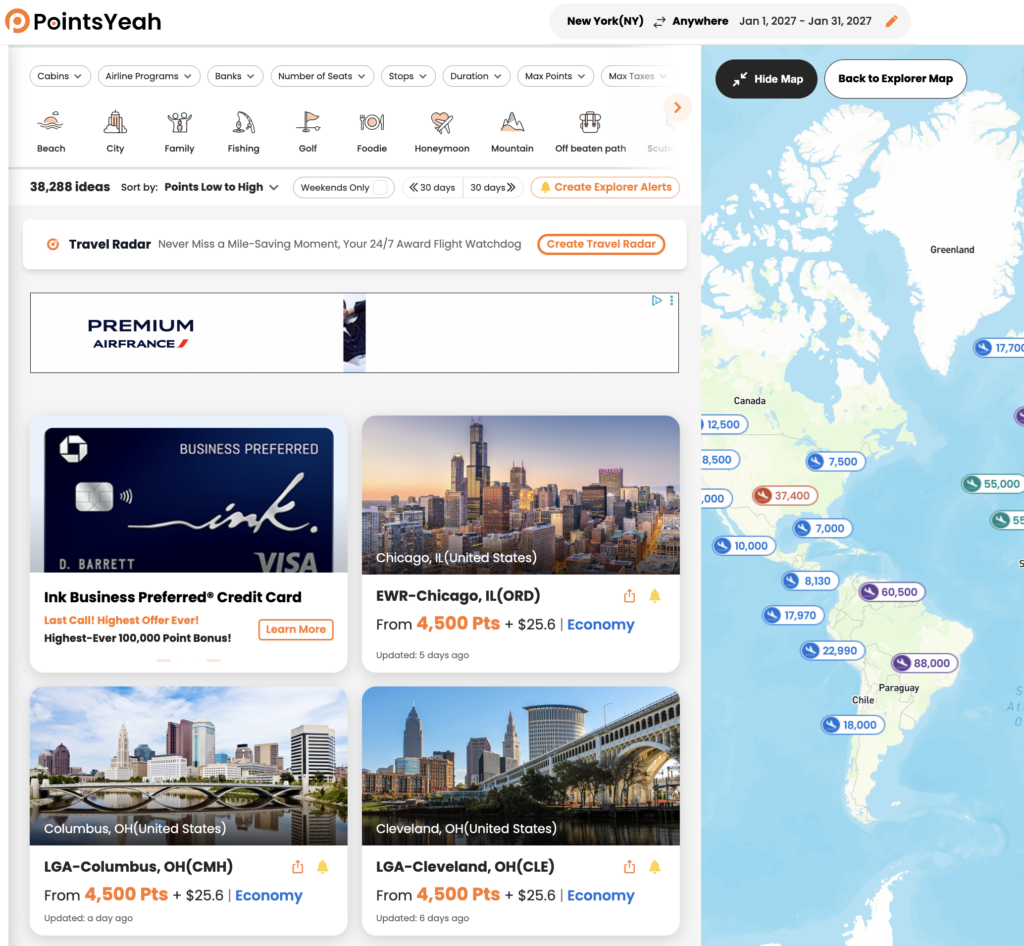
Task: Open the Number of Seats dropdown
Action: (x=321, y=76)
